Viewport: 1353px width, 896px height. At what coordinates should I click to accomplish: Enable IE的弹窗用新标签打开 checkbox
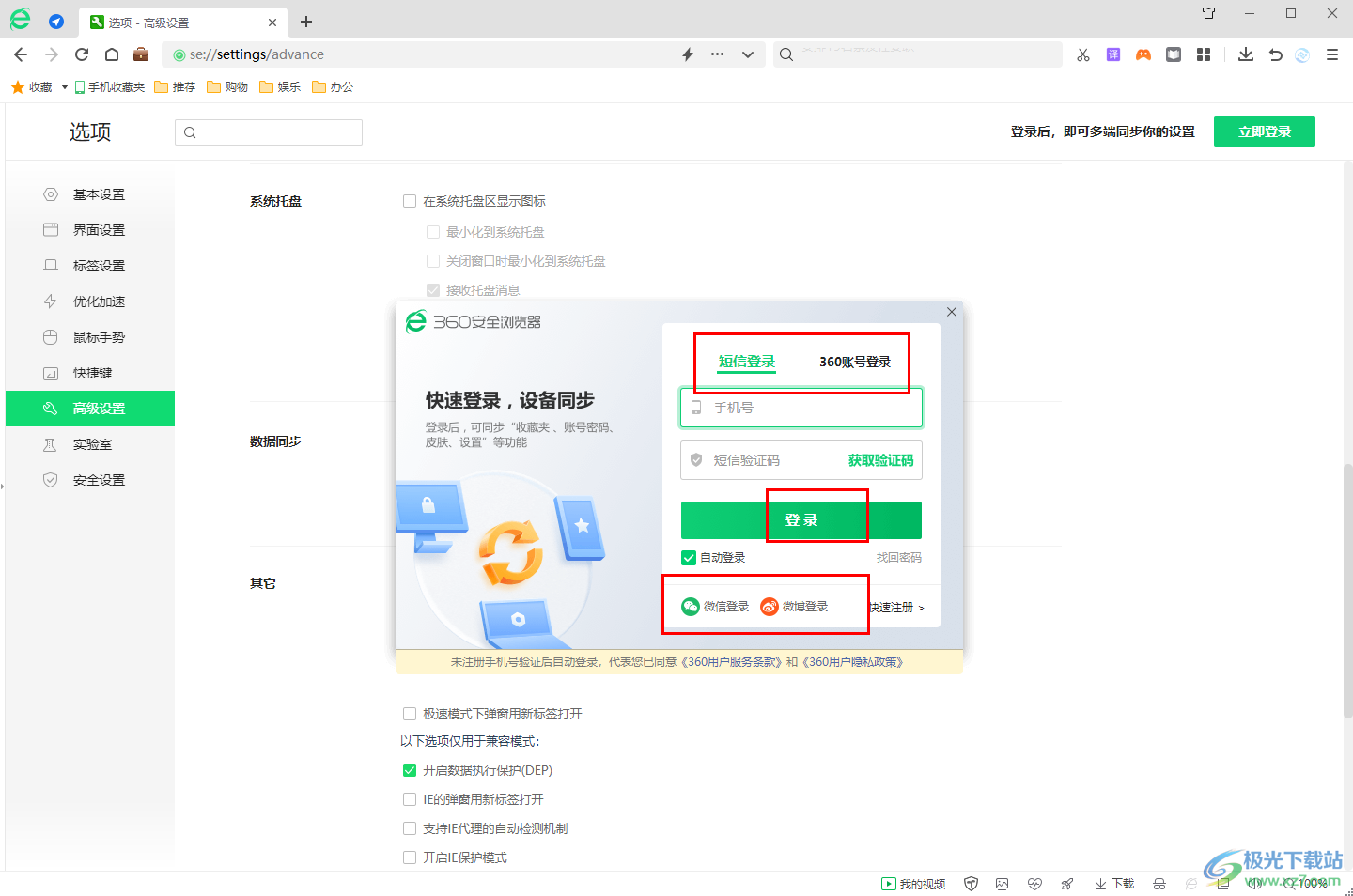(410, 799)
